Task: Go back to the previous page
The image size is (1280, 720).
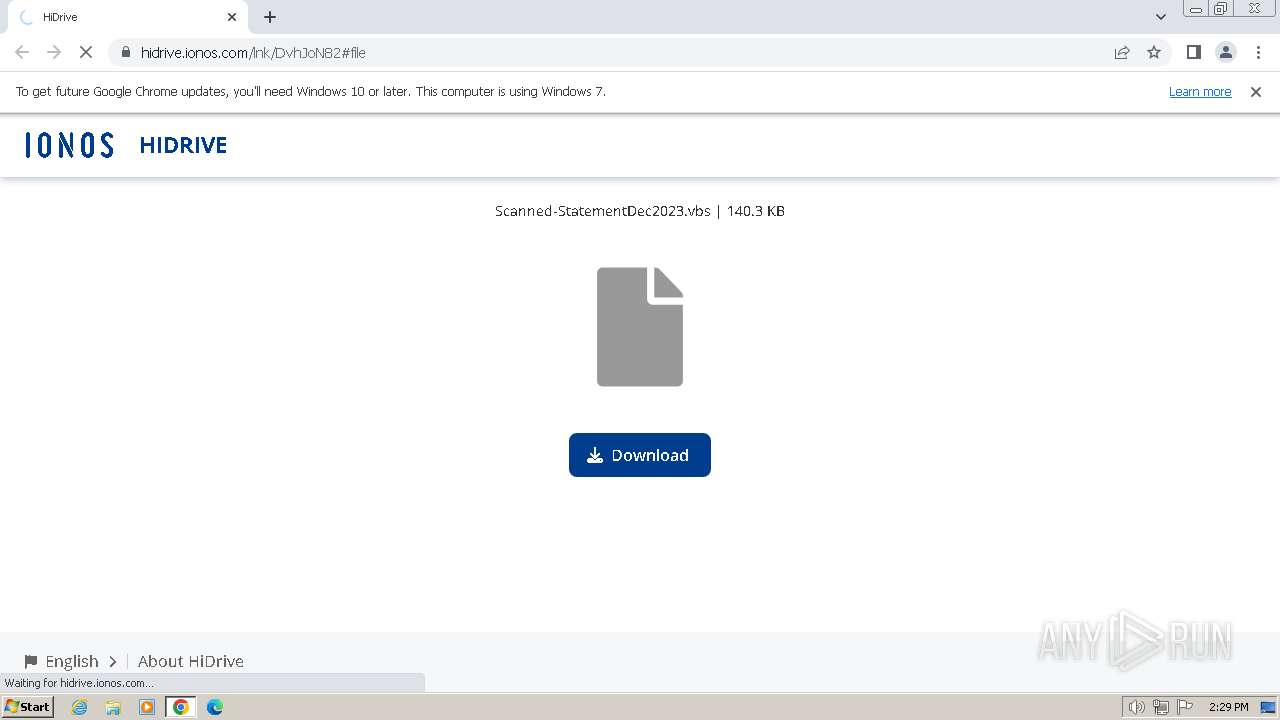Action: 22,52
